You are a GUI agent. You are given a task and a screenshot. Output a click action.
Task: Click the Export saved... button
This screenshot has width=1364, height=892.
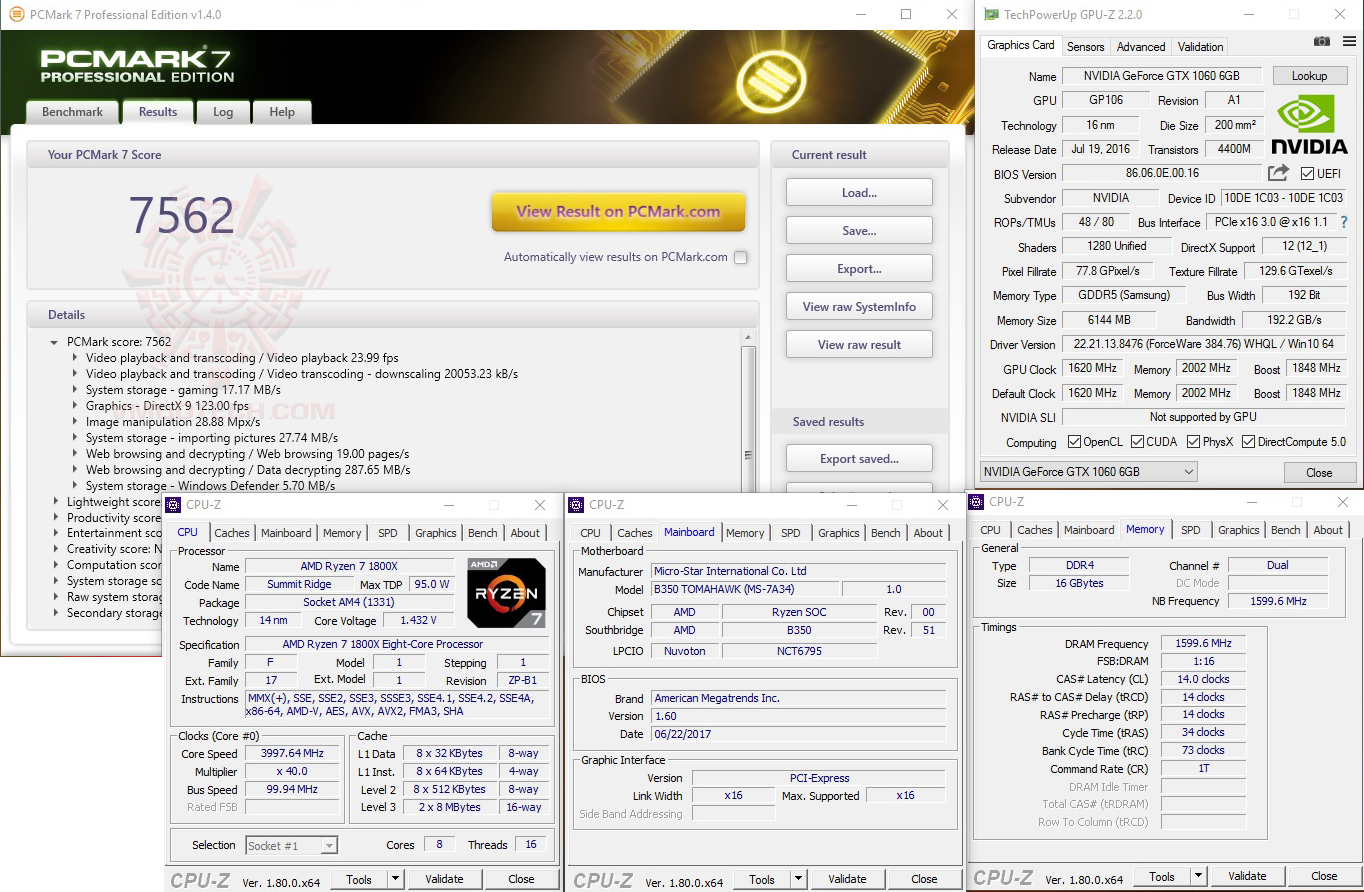(x=859, y=459)
